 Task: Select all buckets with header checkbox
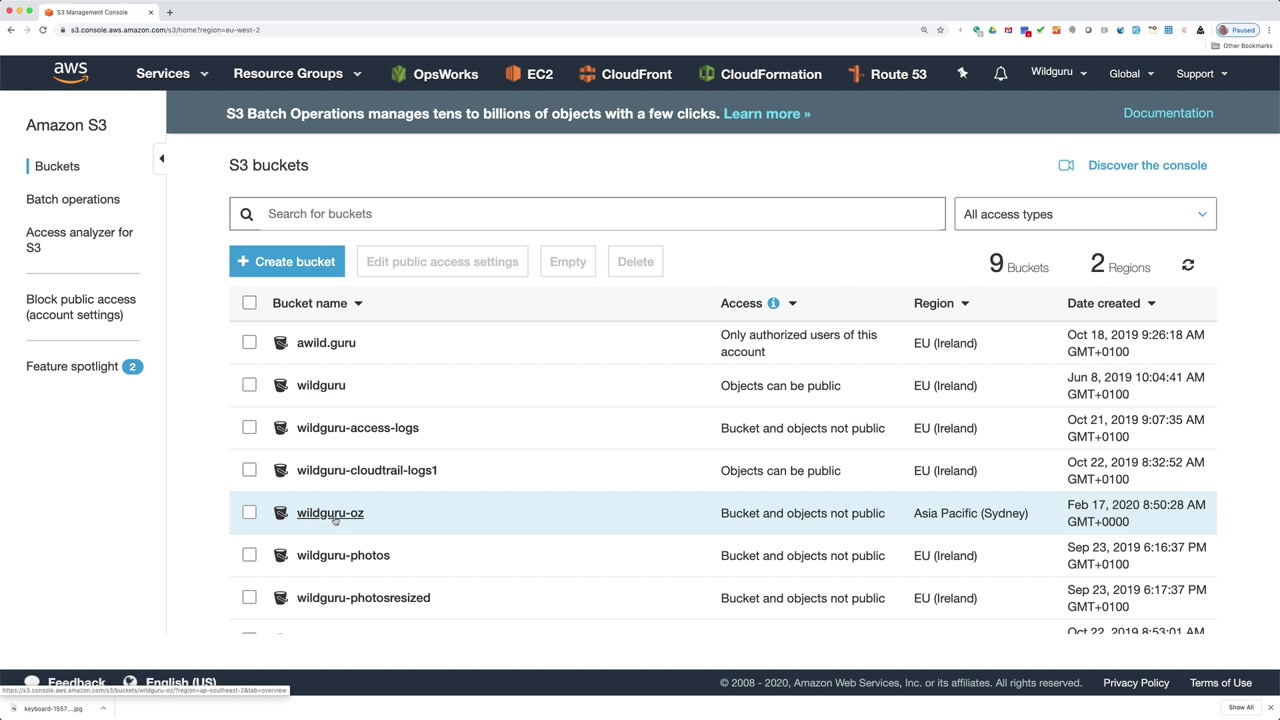[249, 303]
